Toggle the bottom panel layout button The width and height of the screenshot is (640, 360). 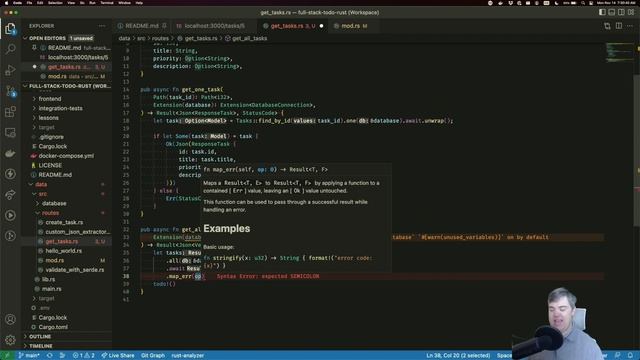pos(612,12)
